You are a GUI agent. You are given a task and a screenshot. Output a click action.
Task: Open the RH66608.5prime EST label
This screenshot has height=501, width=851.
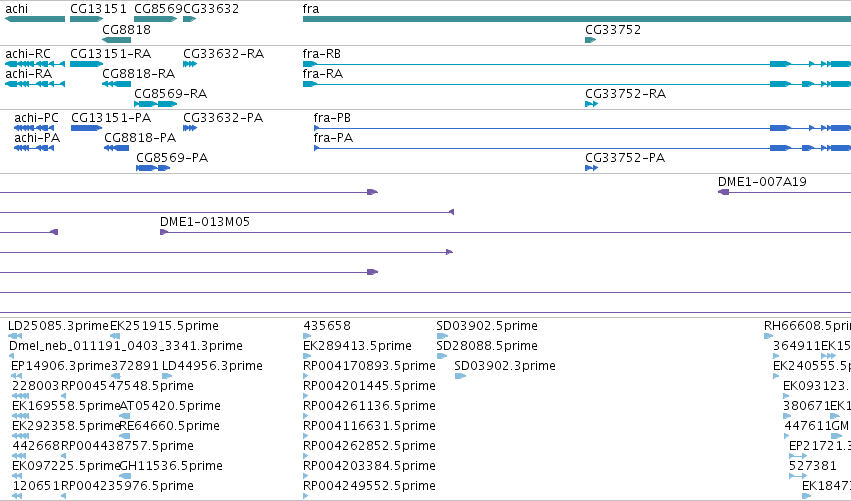pos(807,326)
